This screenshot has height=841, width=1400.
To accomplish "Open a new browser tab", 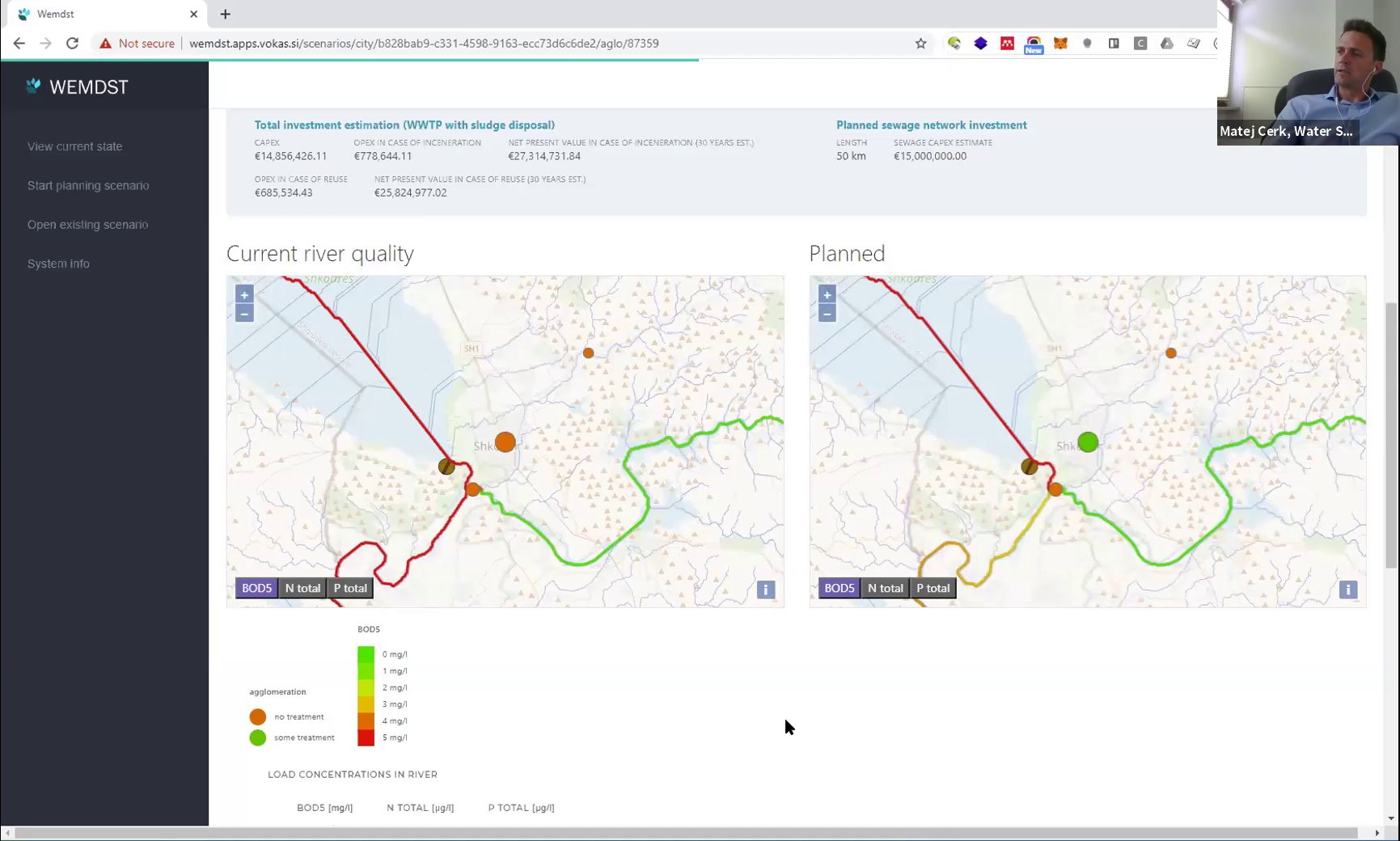I will tap(225, 14).
